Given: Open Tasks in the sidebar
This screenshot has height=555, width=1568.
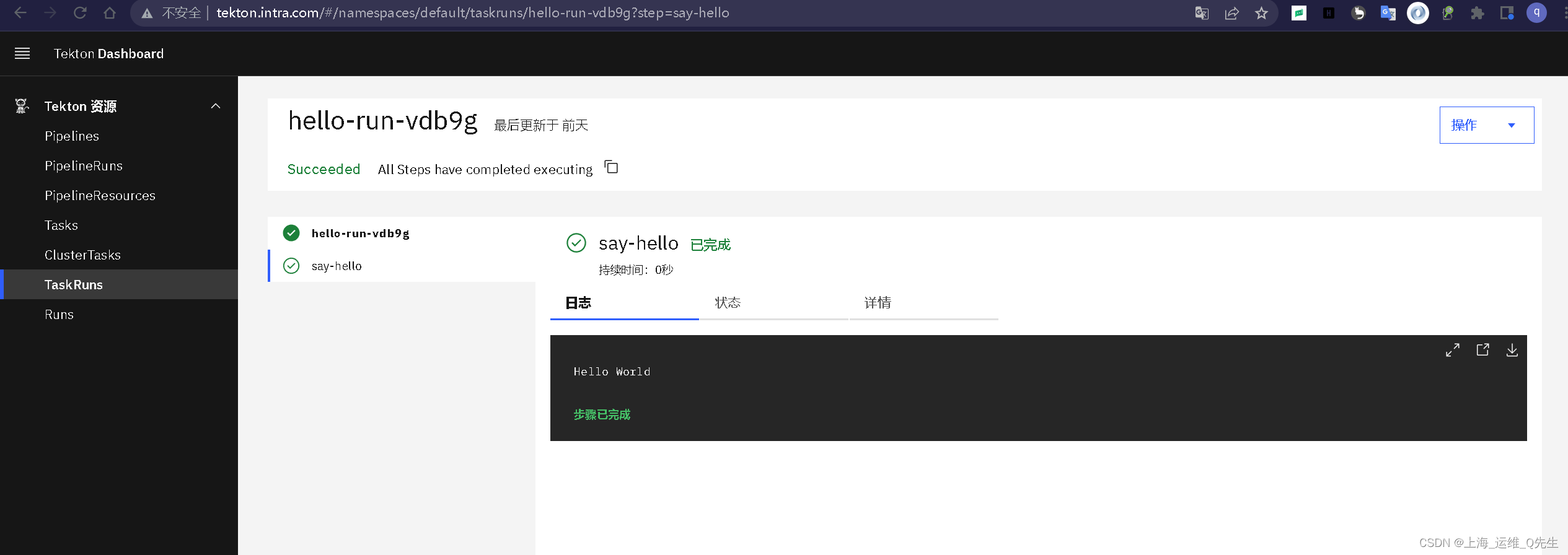Looking at the screenshot, I should 119,225.
